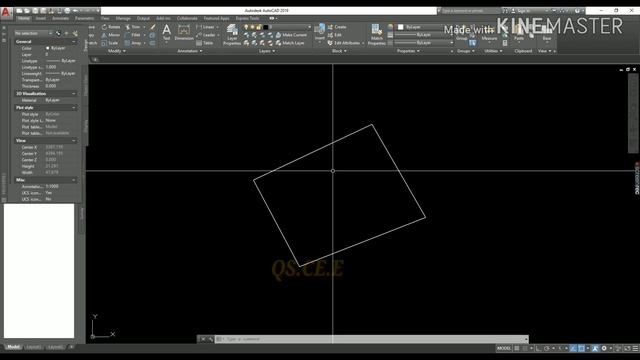
Task: Open the Collaborate ribbon tab
Action: pos(187,18)
